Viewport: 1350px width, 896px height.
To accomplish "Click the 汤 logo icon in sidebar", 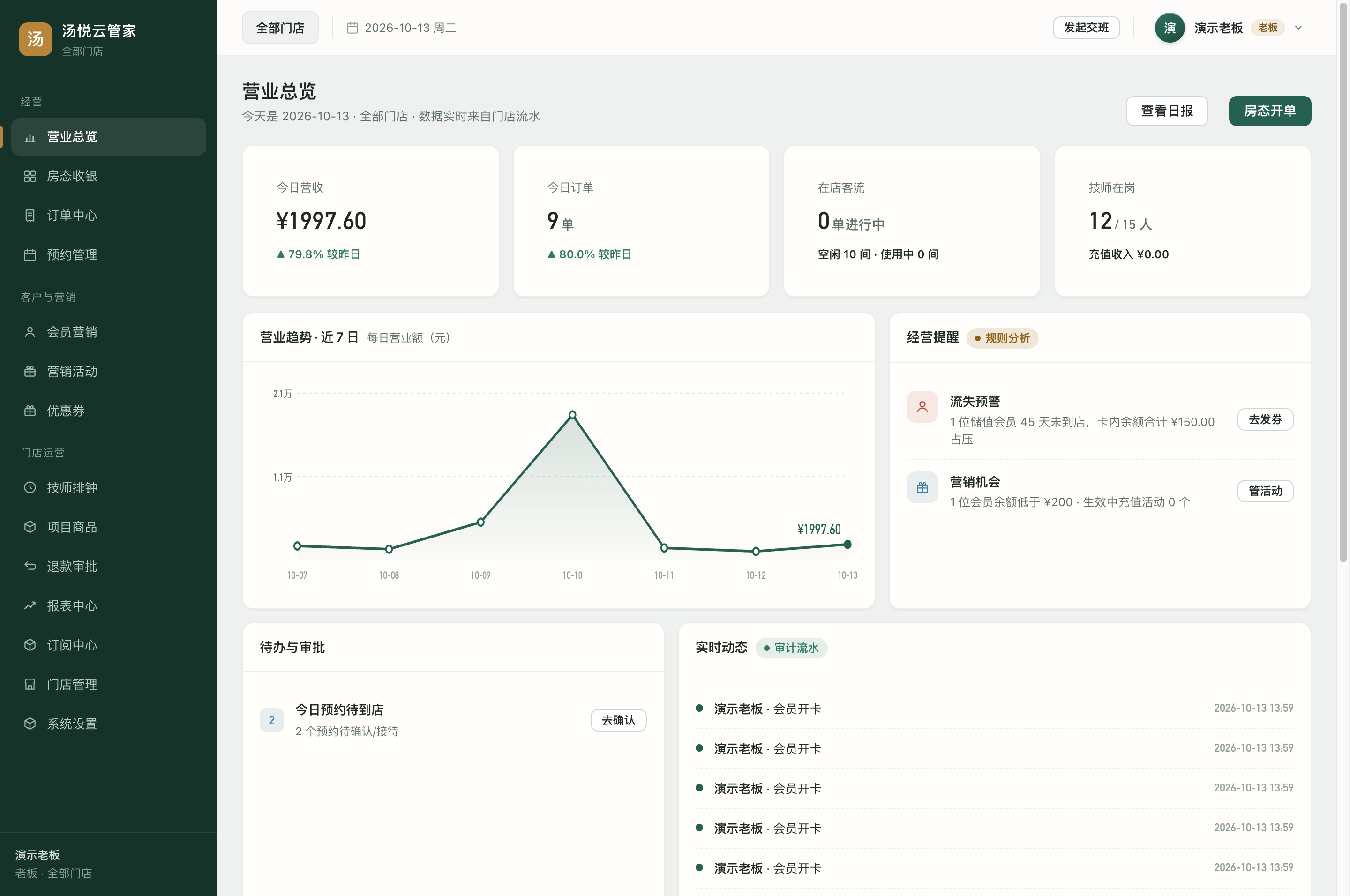I will (x=36, y=39).
